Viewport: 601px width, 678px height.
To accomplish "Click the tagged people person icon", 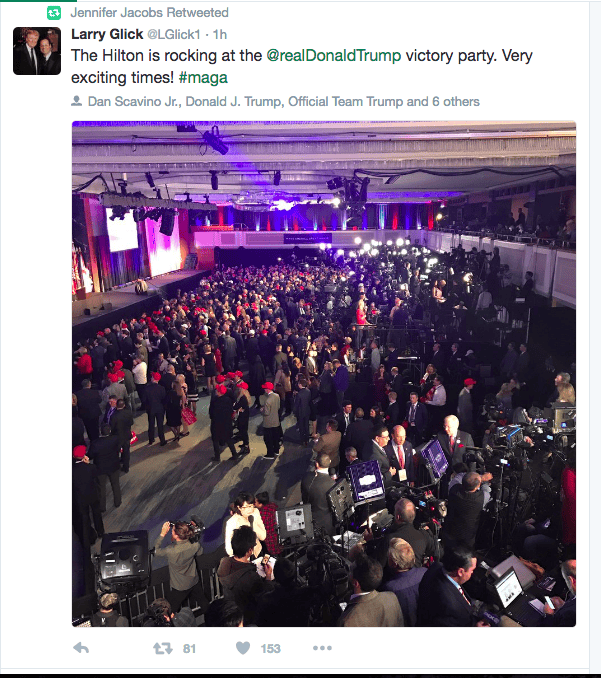I will tap(76, 101).
